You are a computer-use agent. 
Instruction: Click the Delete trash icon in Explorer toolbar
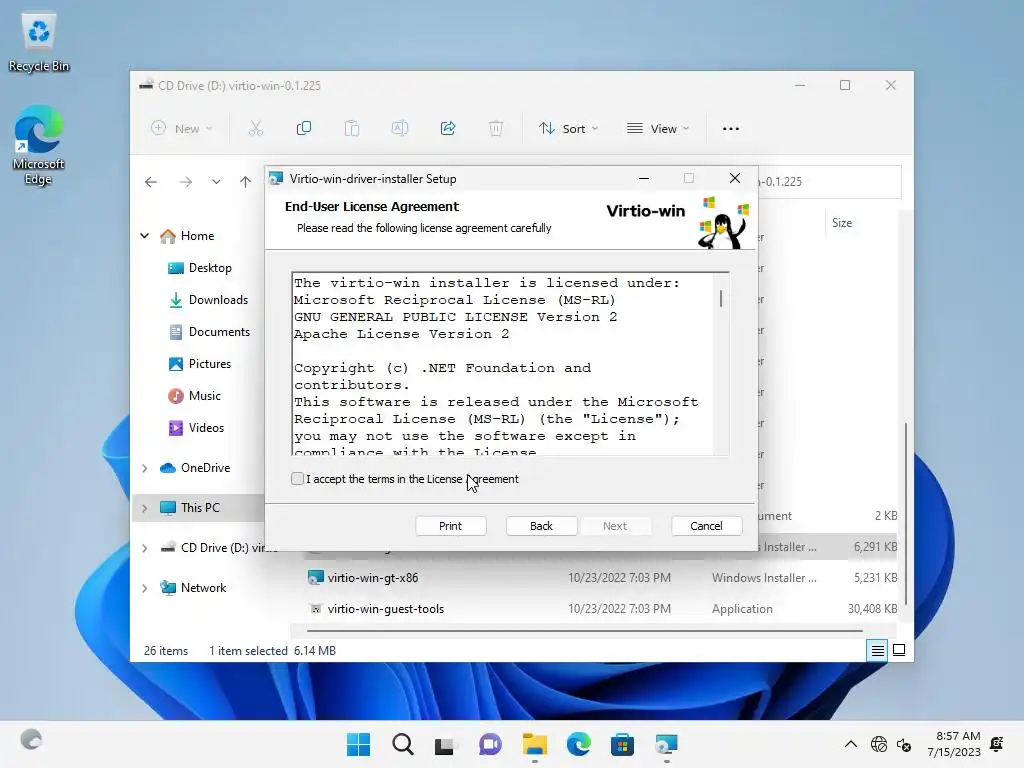(496, 128)
